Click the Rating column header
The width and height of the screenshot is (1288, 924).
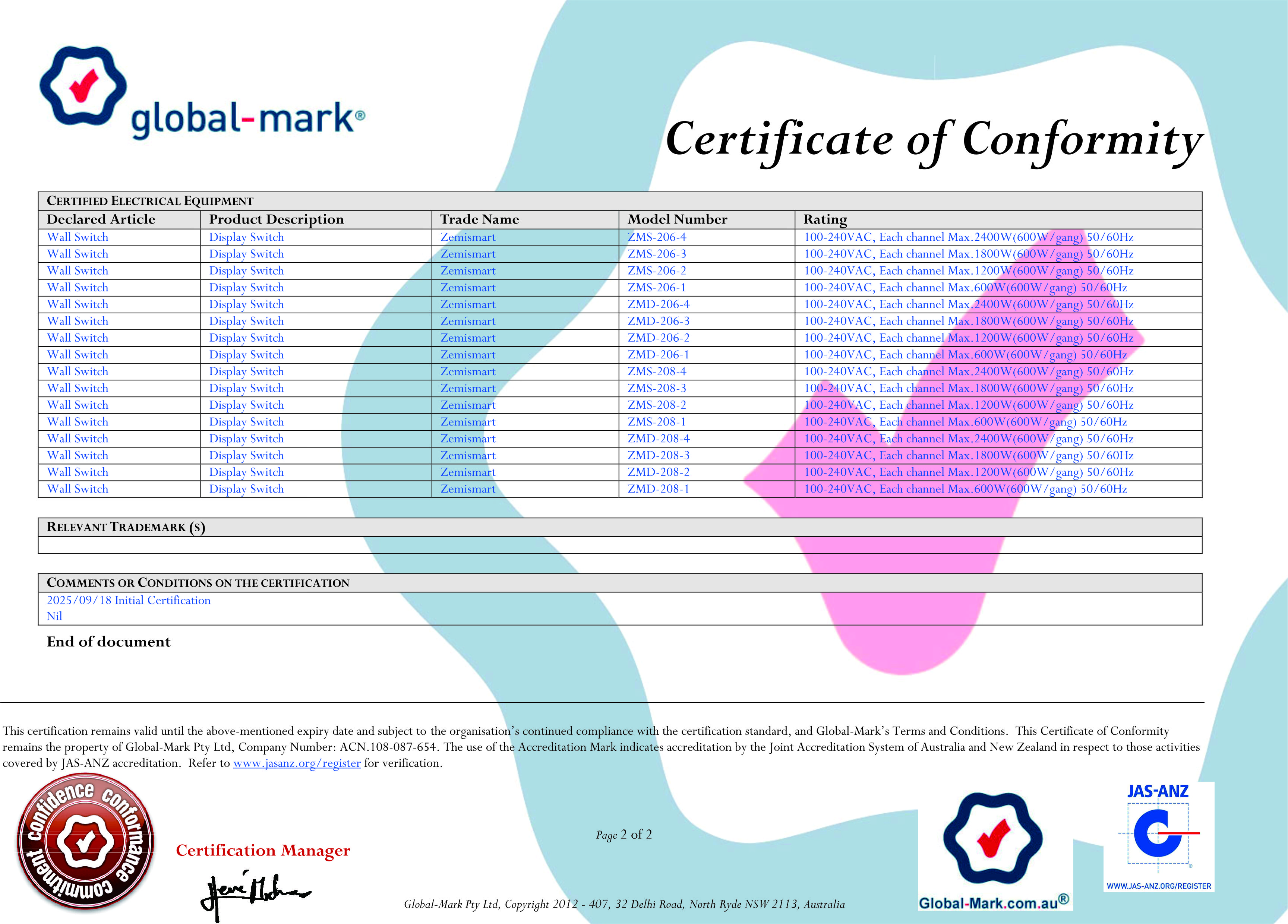click(x=825, y=220)
